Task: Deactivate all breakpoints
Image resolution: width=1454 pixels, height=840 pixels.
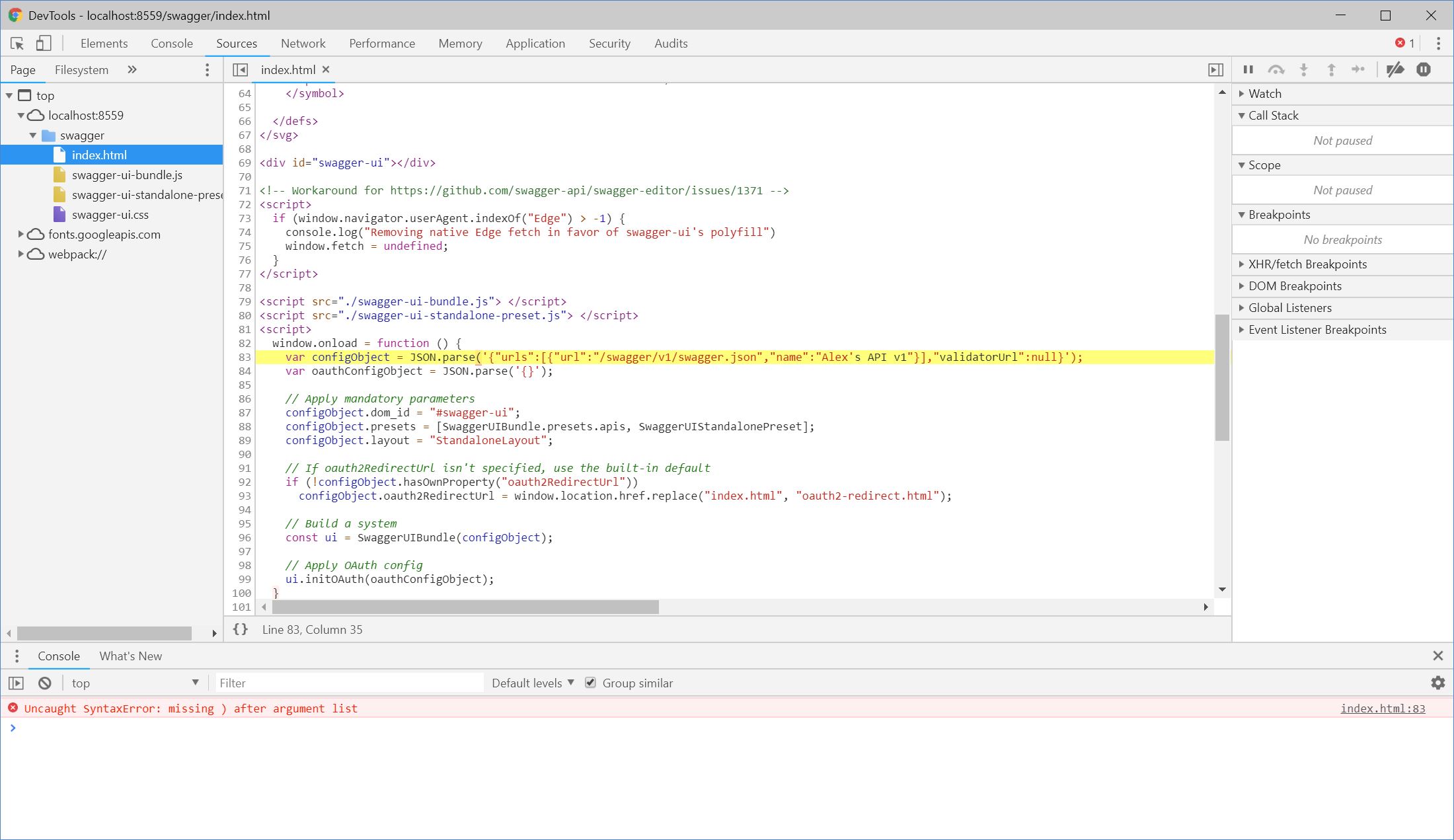Action: tap(1395, 69)
